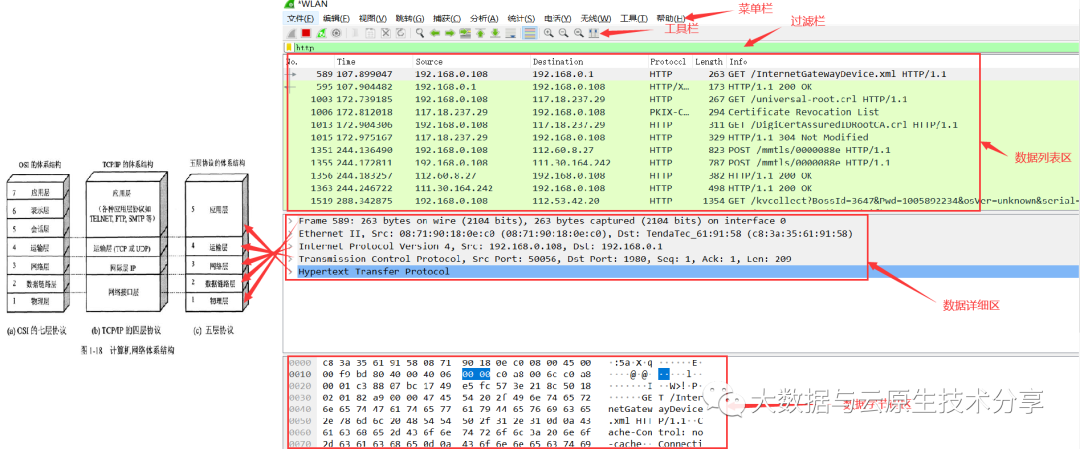Open go to specified packet icon

[x=465, y=33]
